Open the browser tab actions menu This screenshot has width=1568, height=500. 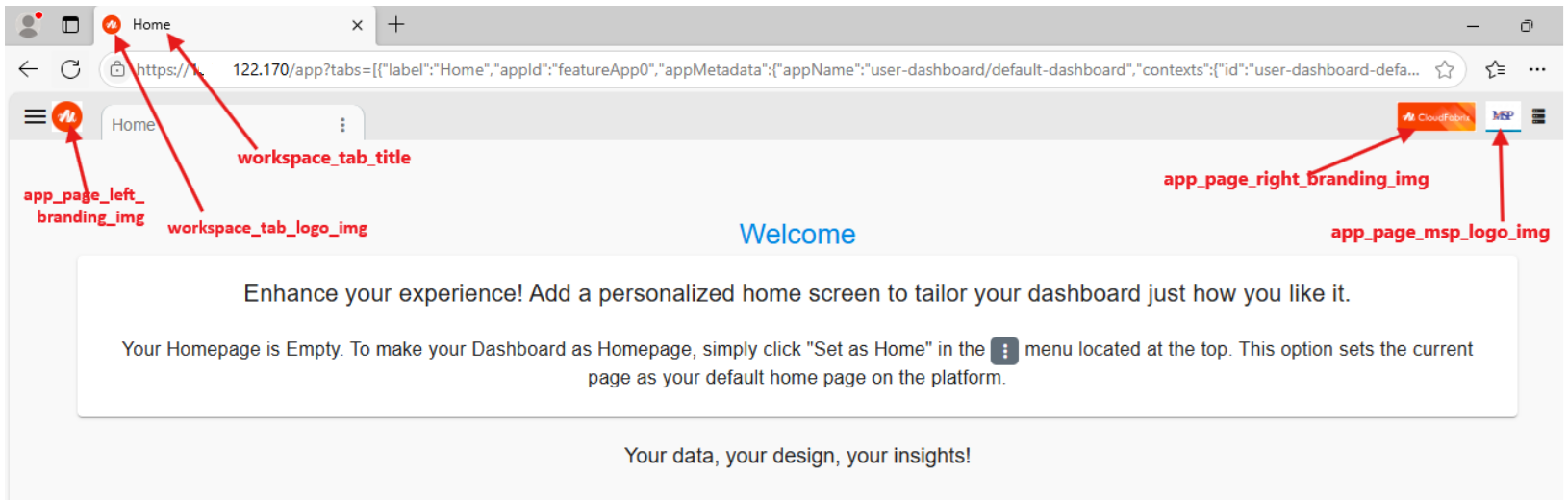70,25
